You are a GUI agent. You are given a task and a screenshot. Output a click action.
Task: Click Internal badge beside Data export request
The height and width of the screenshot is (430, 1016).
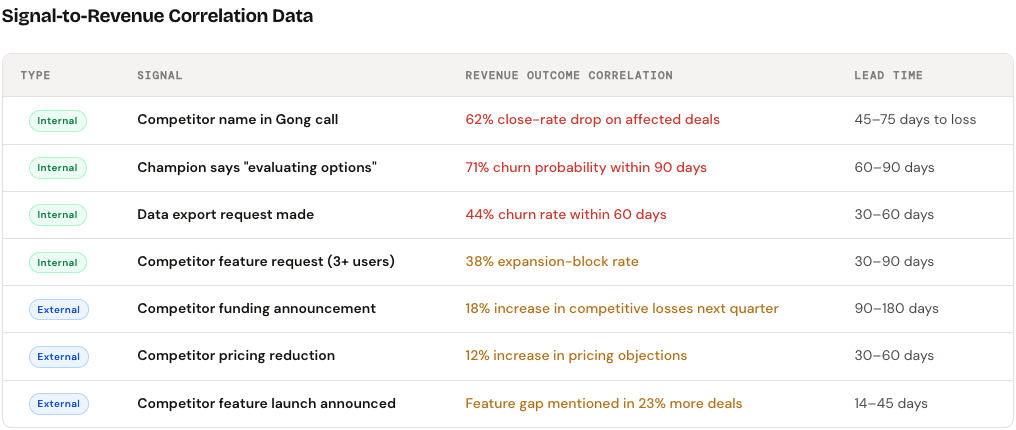pyautogui.click(x=58, y=215)
